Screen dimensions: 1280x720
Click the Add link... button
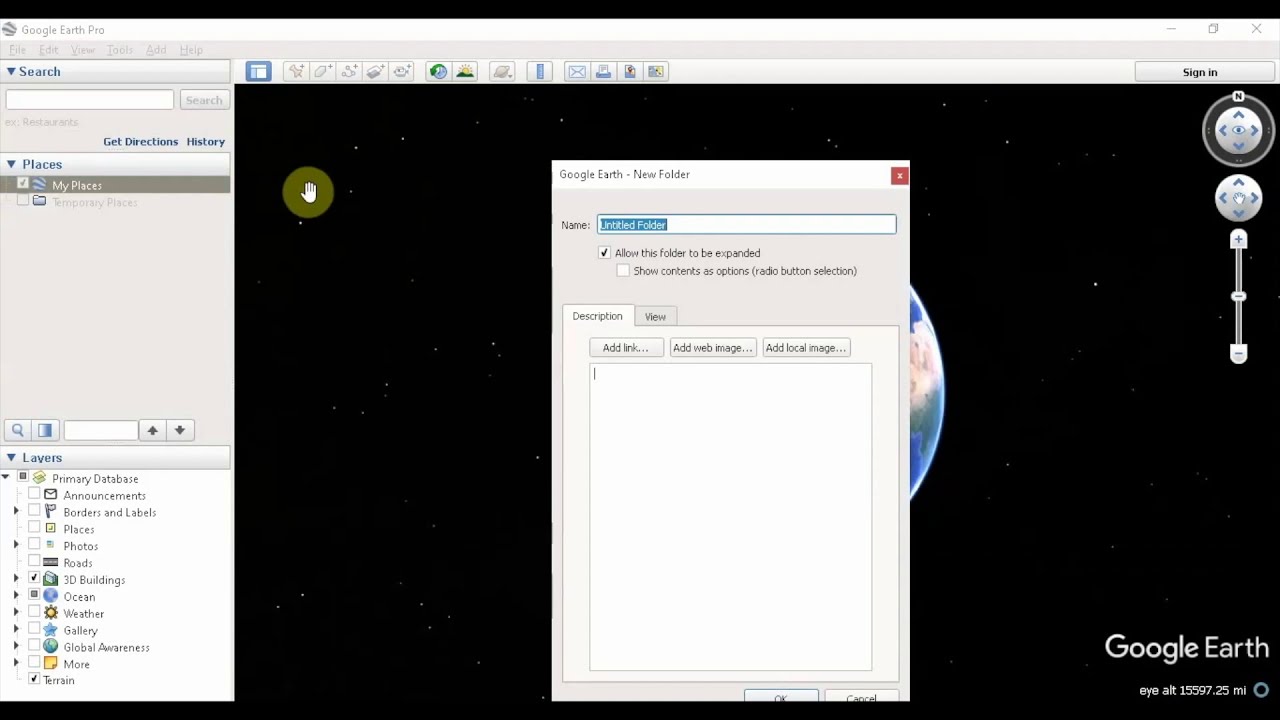[x=626, y=348]
